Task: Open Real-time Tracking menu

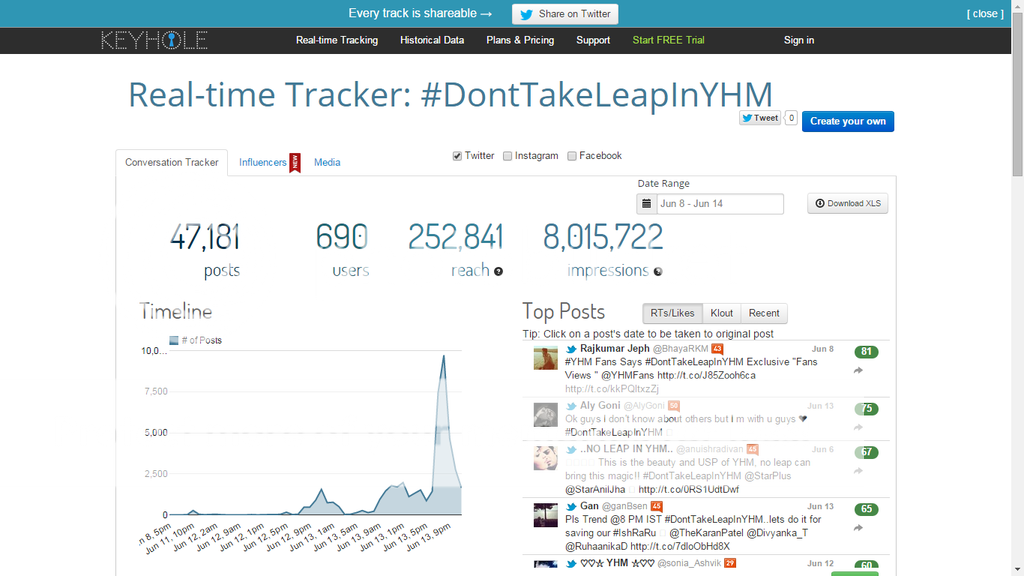Action: tap(337, 40)
